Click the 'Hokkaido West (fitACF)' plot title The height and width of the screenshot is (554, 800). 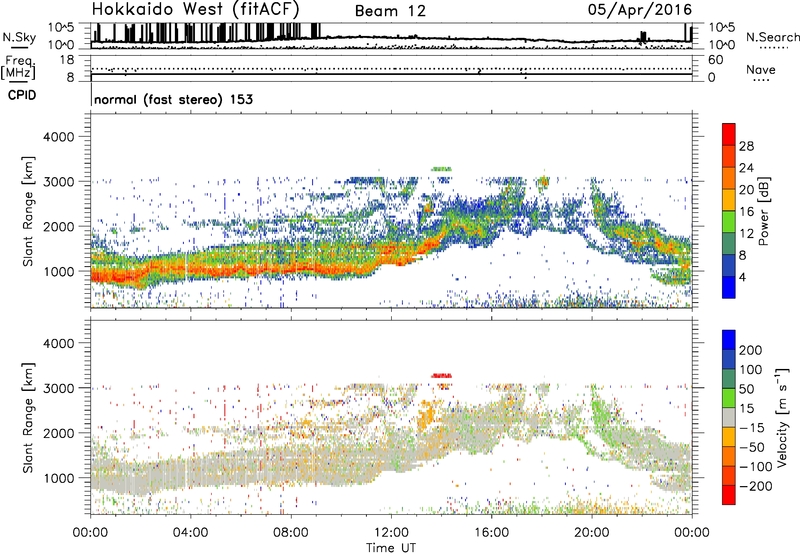[195, 9]
